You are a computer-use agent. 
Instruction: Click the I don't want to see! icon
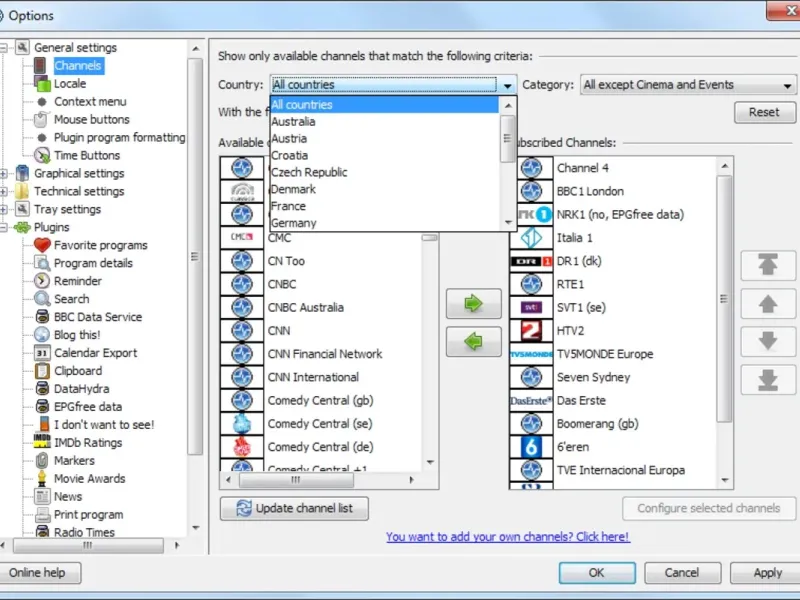pyautogui.click(x=44, y=424)
